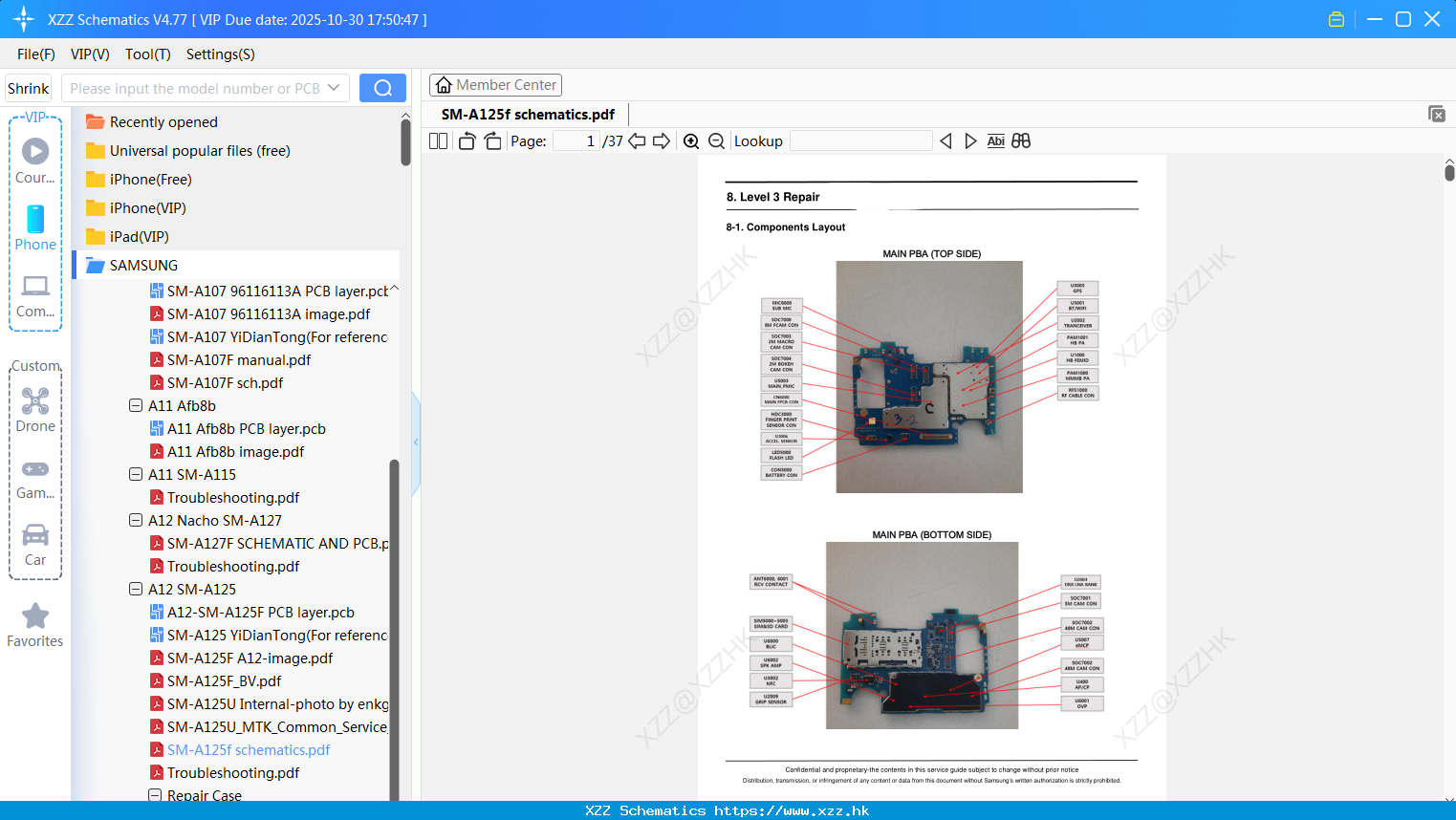Go to previous page arrow

point(637,141)
